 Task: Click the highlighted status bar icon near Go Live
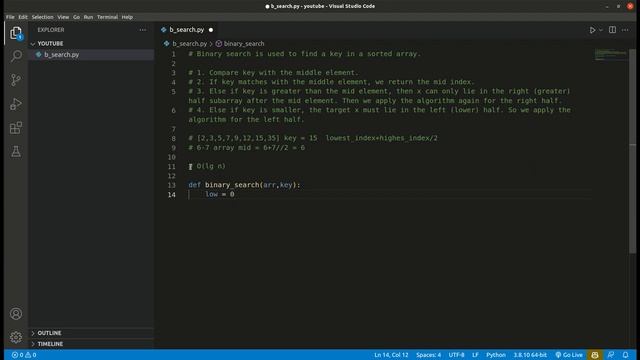[x=595, y=355]
